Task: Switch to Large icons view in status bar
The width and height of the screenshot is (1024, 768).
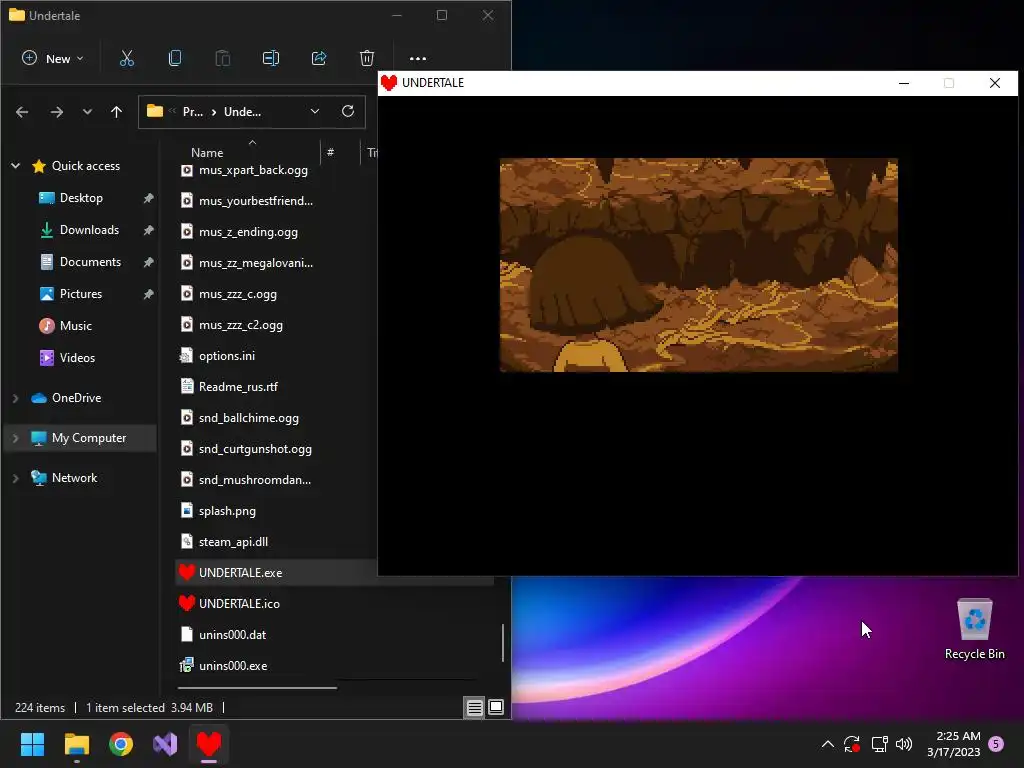Action: pyautogui.click(x=496, y=707)
